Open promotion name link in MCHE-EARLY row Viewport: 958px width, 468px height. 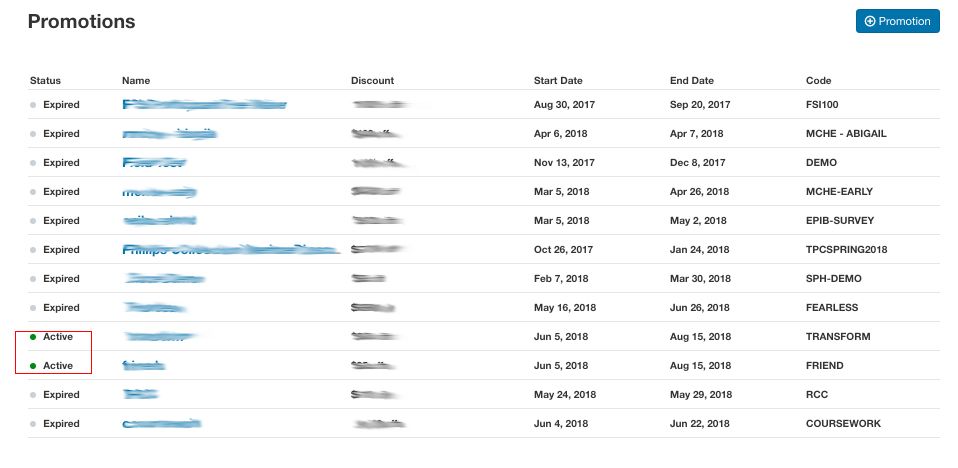[159, 191]
